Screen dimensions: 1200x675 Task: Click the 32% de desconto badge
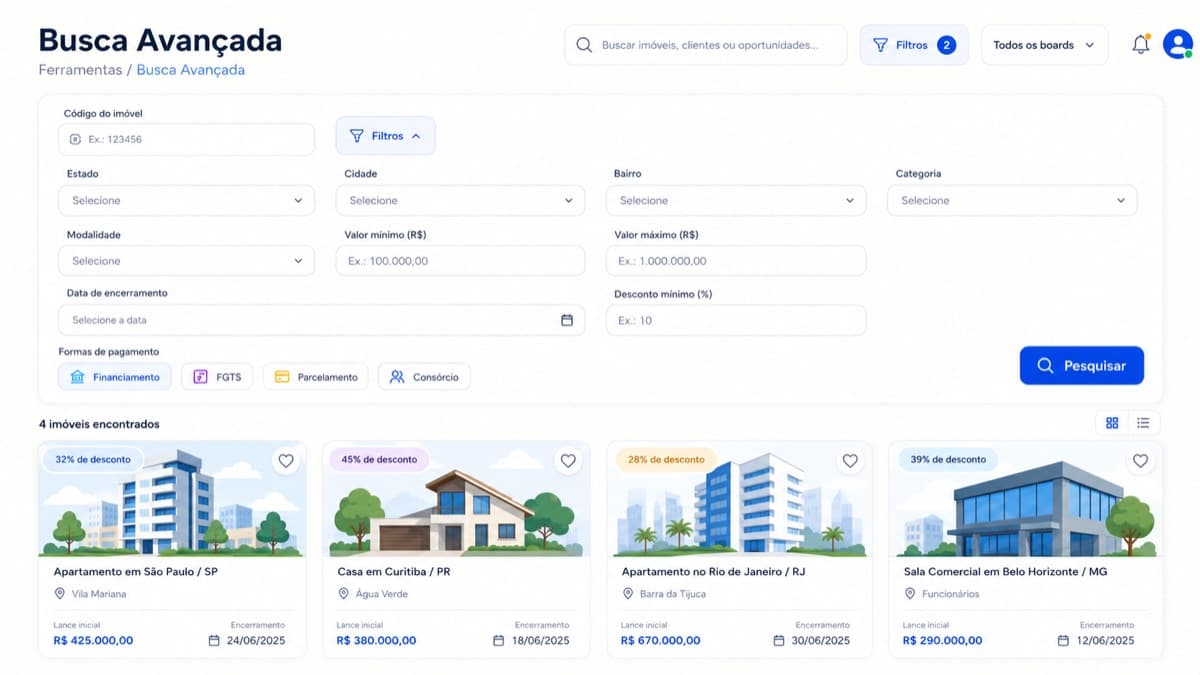click(x=93, y=459)
